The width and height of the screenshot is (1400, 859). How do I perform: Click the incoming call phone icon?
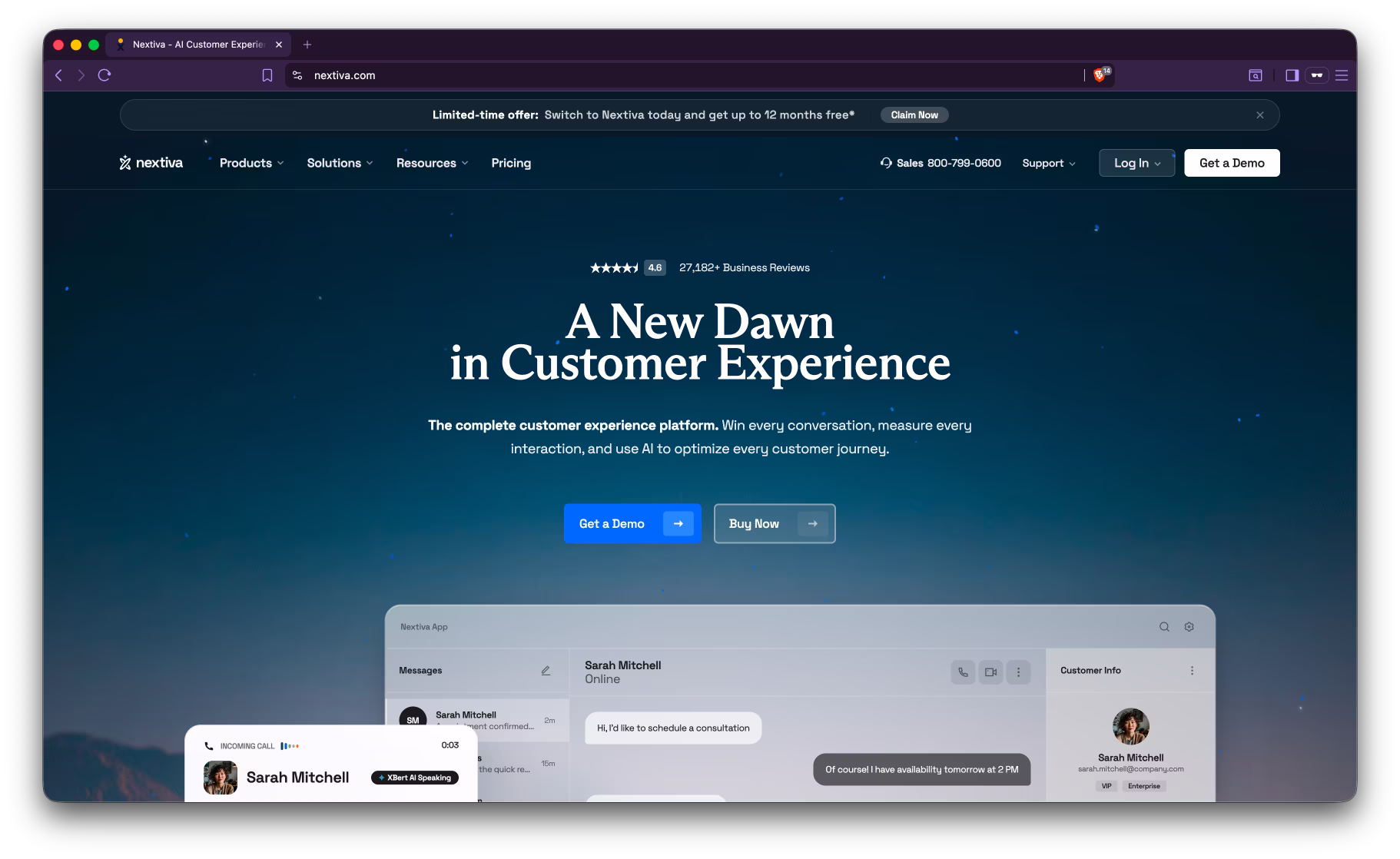tap(209, 746)
